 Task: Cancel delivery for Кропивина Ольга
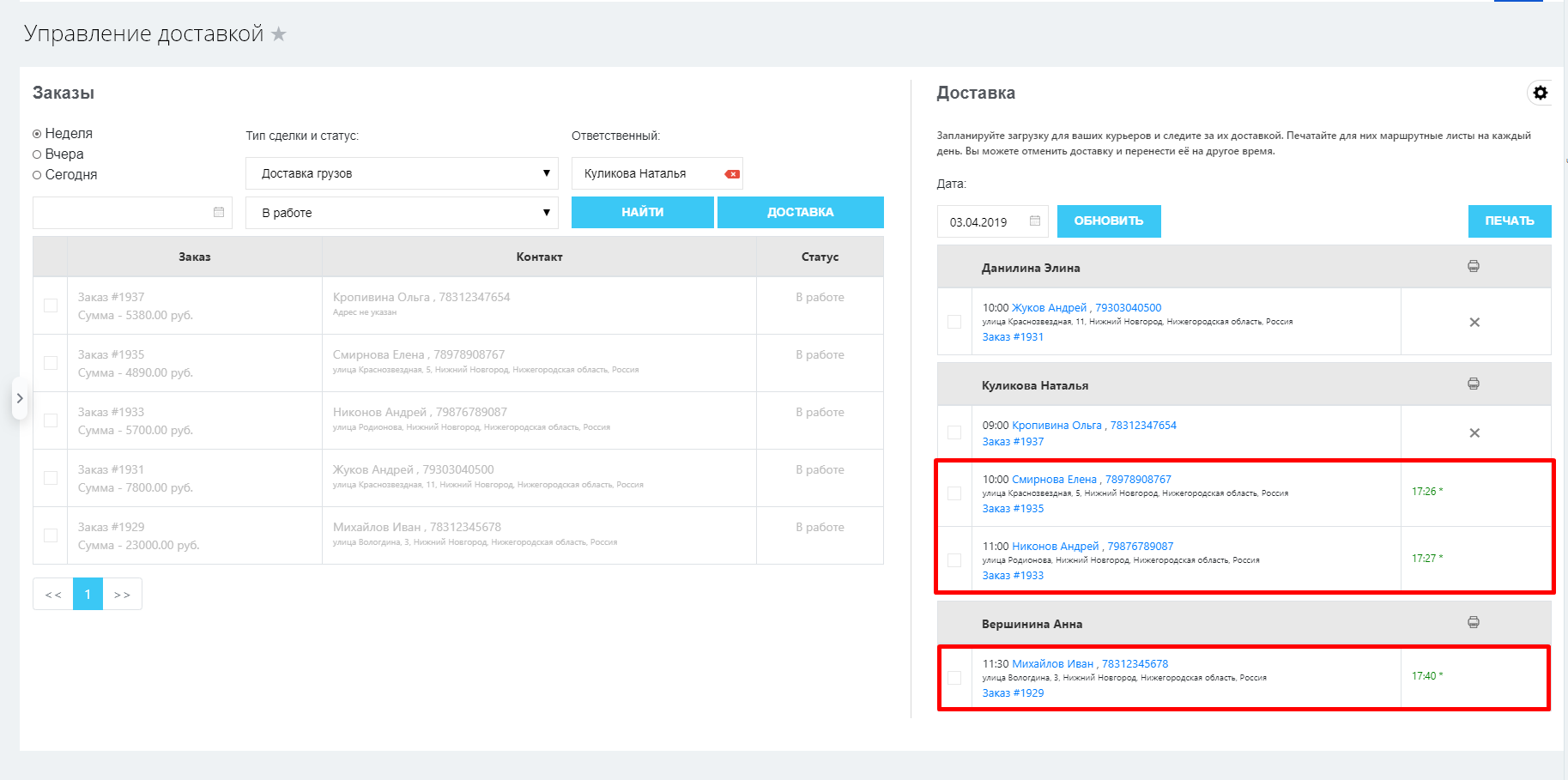(x=1474, y=433)
